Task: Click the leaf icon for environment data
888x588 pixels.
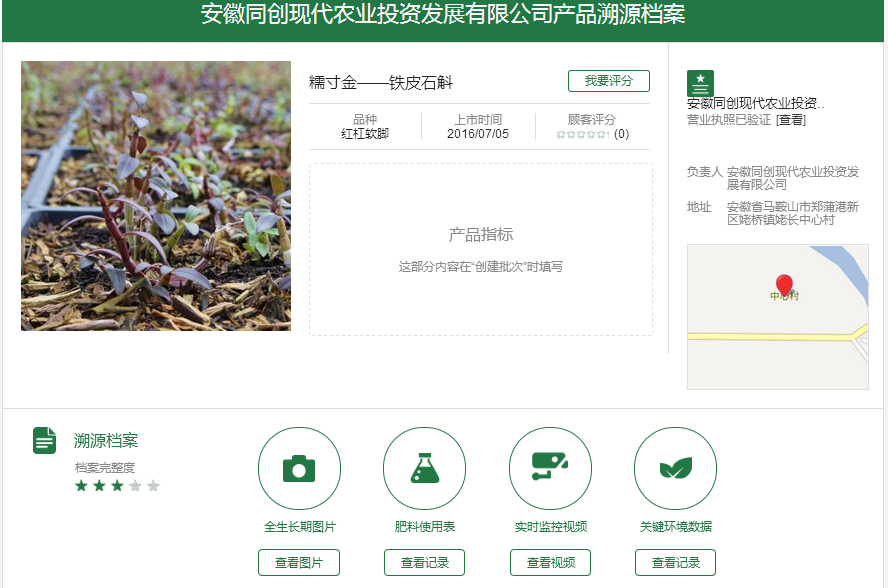Action: 675,468
